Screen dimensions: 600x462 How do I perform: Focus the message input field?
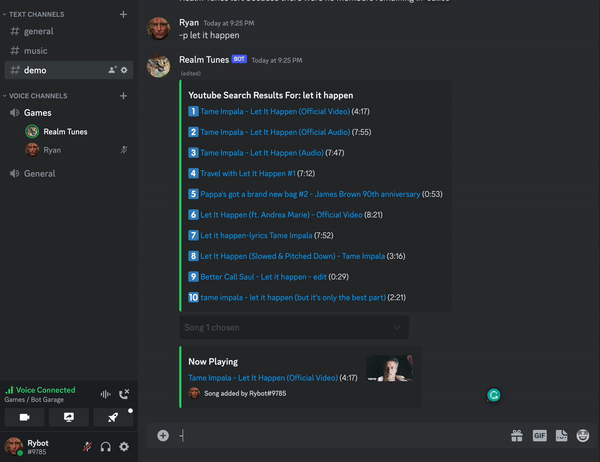point(341,436)
